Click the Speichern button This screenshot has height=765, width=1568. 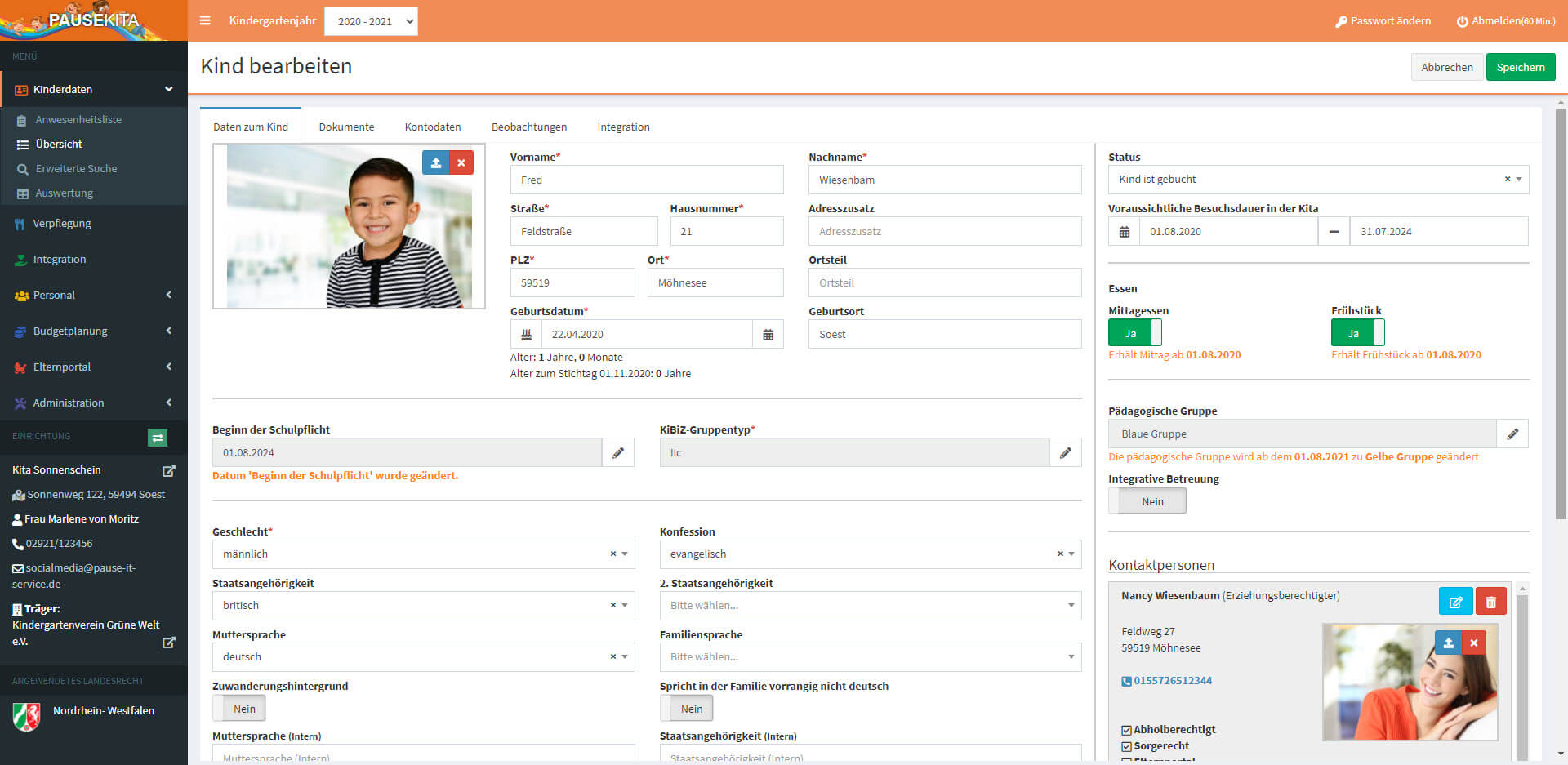1520,67
